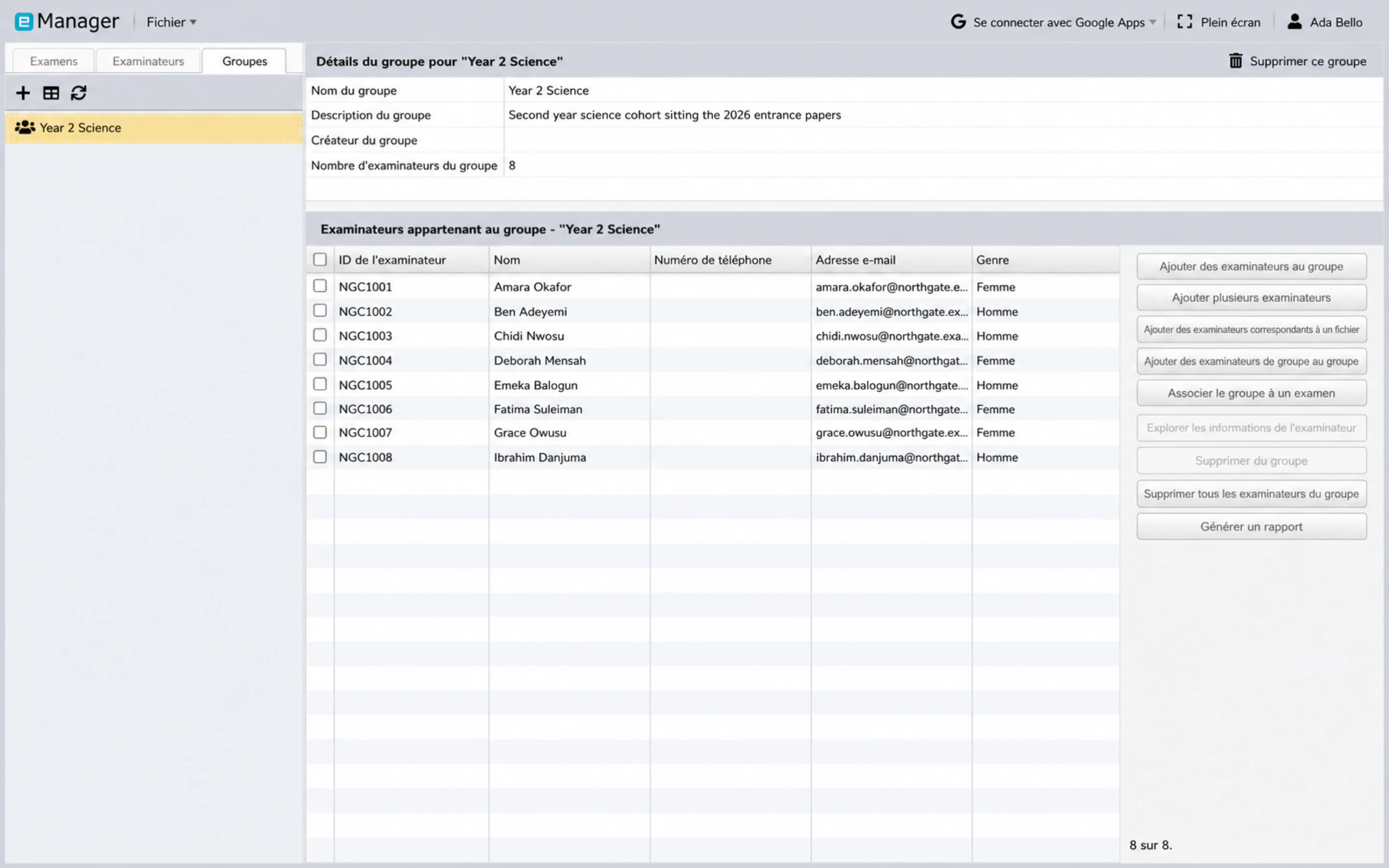Click Générer un rapport button

click(x=1251, y=527)
